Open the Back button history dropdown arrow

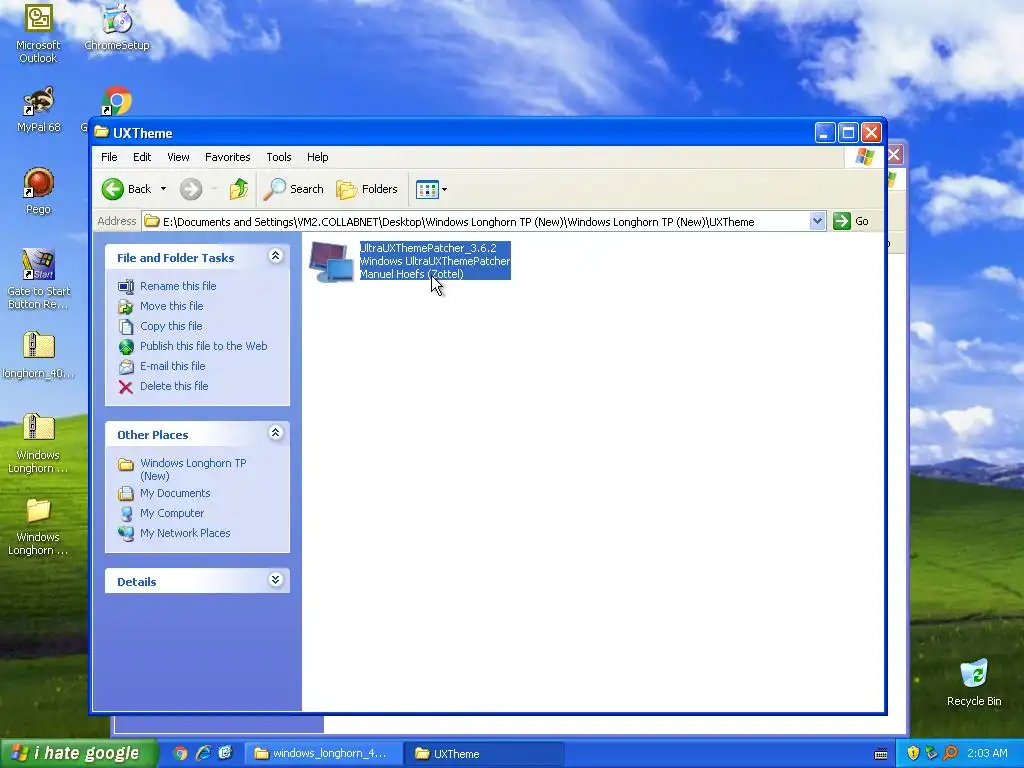coord(163,189)
